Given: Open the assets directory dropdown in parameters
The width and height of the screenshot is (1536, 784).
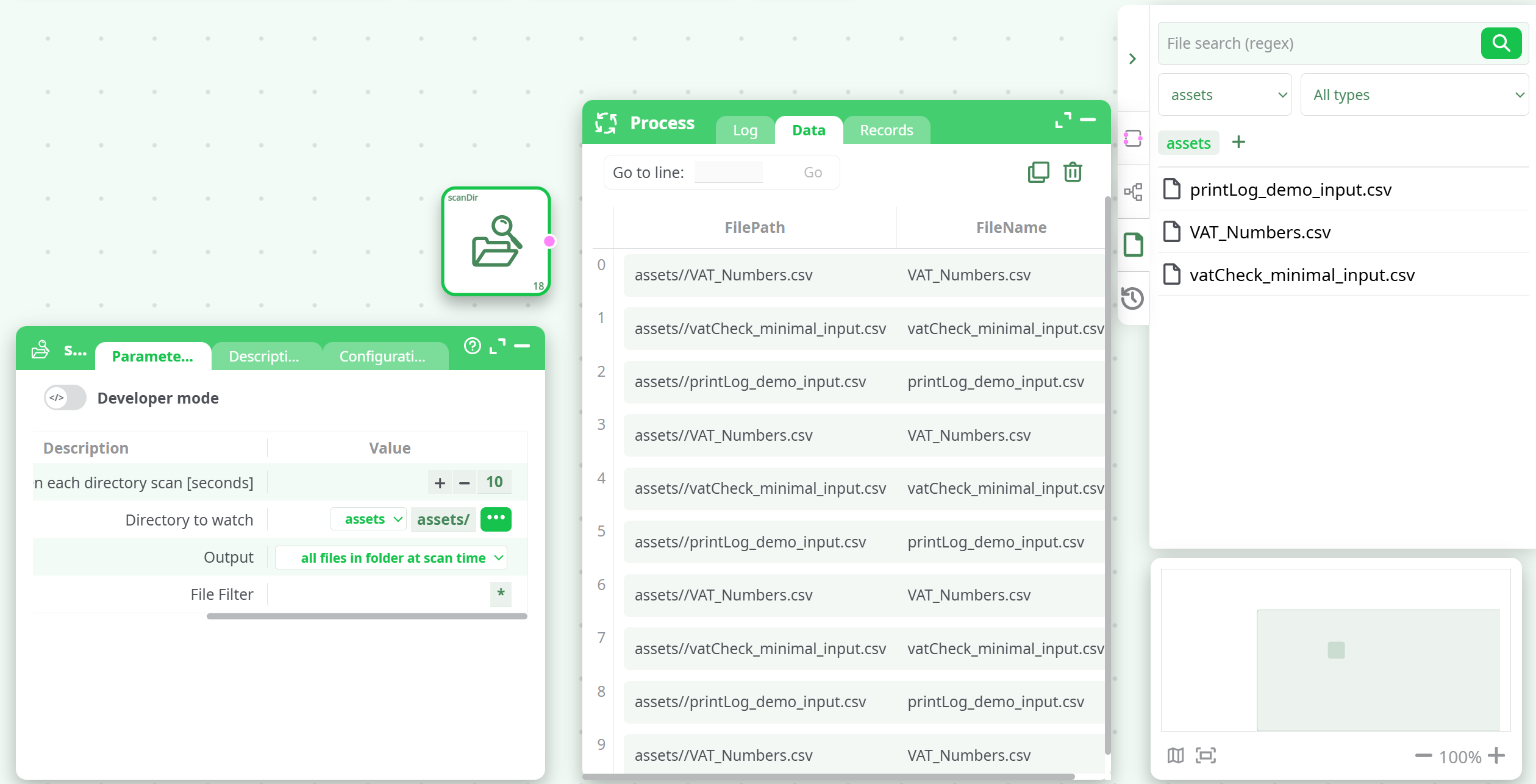Looking at the screenshot, I should pos(368,519).
